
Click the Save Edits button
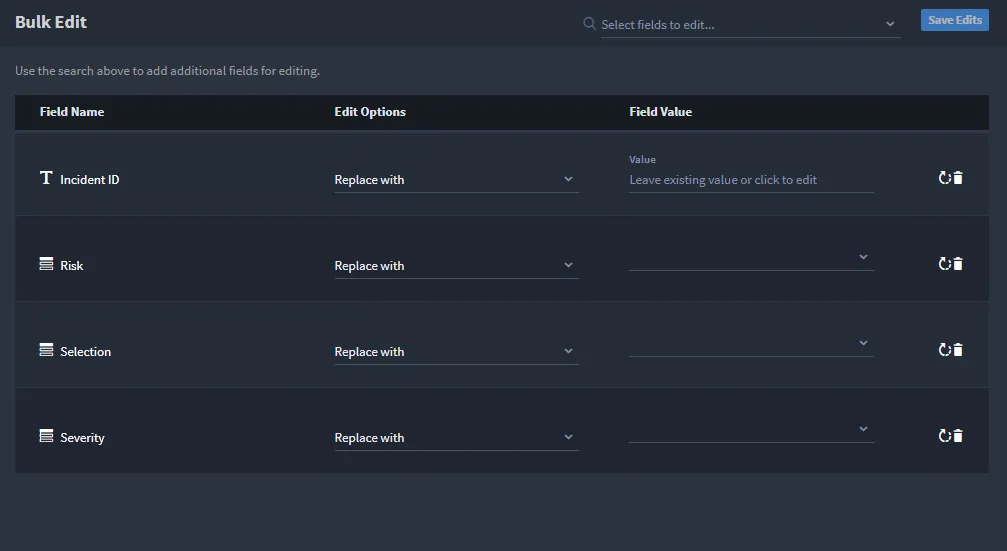(x=954, y=20)
